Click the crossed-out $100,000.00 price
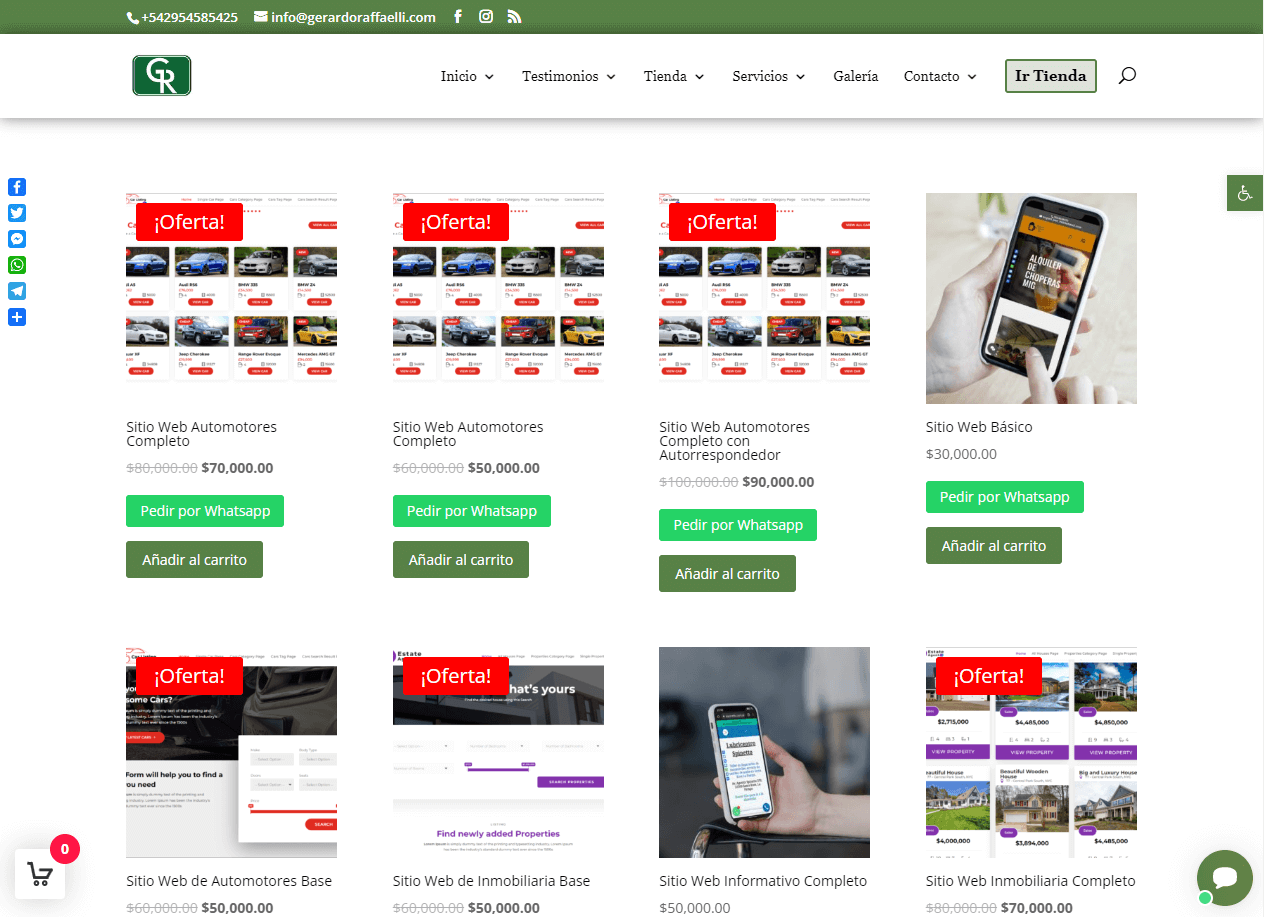This screenshot has height=917, width=1264. [x=698, y=482]
